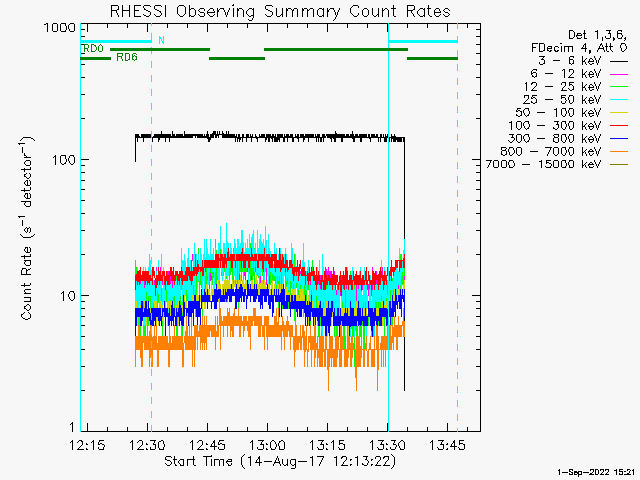Image resolution: width=640 pixels, height=480 pixels.
Task: Click the y-axis '100' tick label
Action: coord(64,160)
